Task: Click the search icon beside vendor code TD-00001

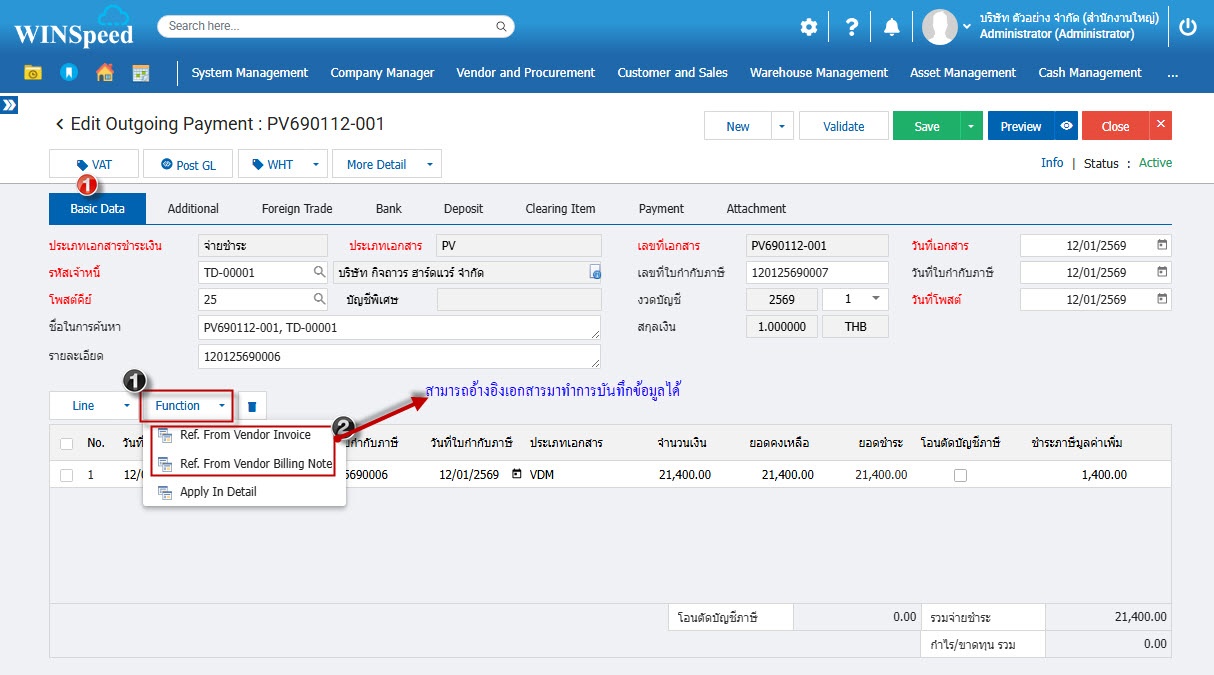Action: (x=319, y=272)
